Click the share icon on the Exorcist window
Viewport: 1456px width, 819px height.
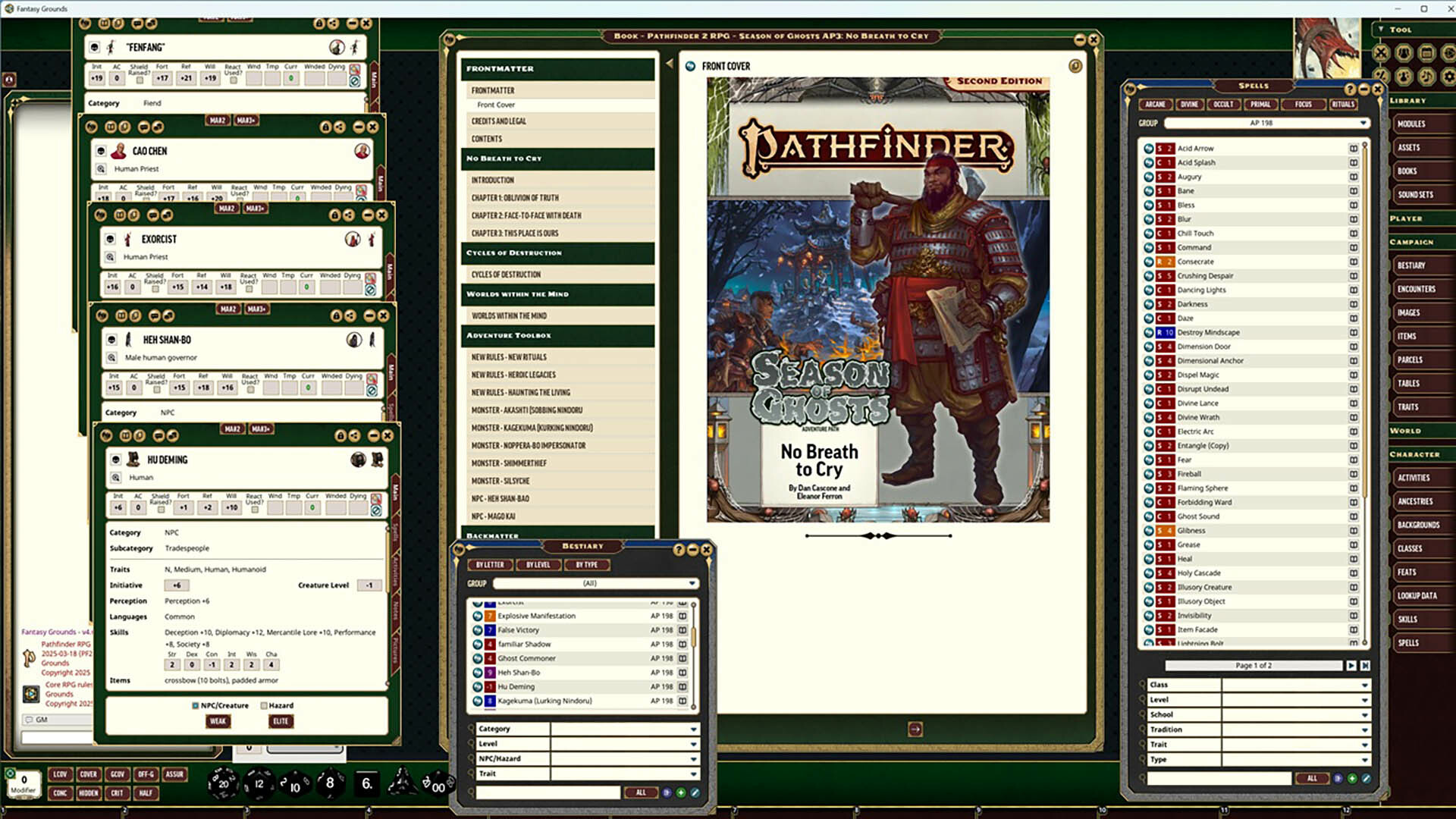pyautogui.click(x=350, y=215)
